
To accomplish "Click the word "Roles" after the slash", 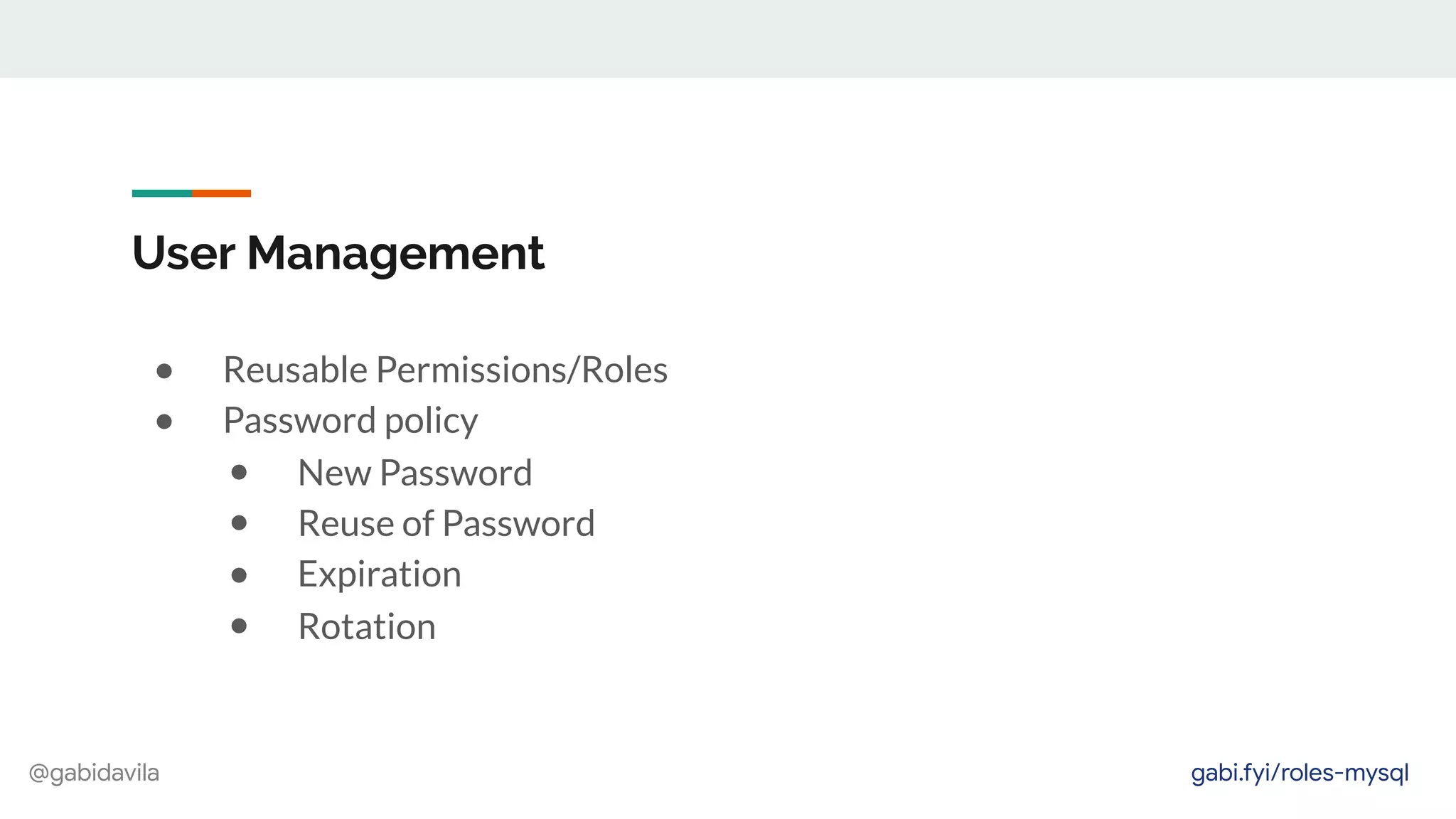I will tap(624, 370).
